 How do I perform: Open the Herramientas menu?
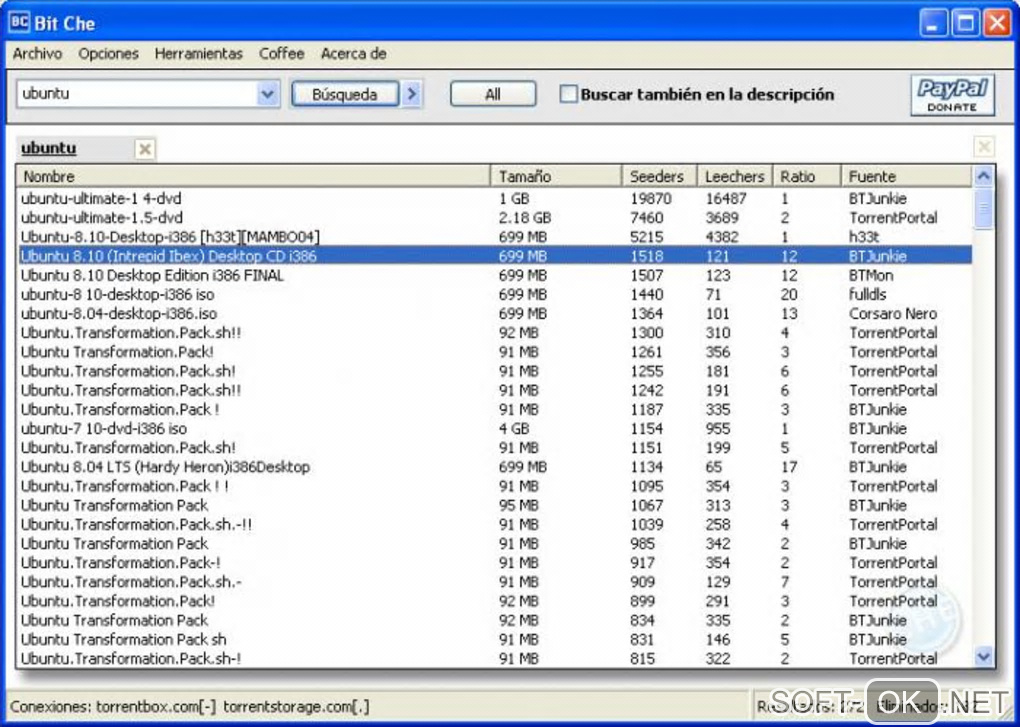pos(198,53)
